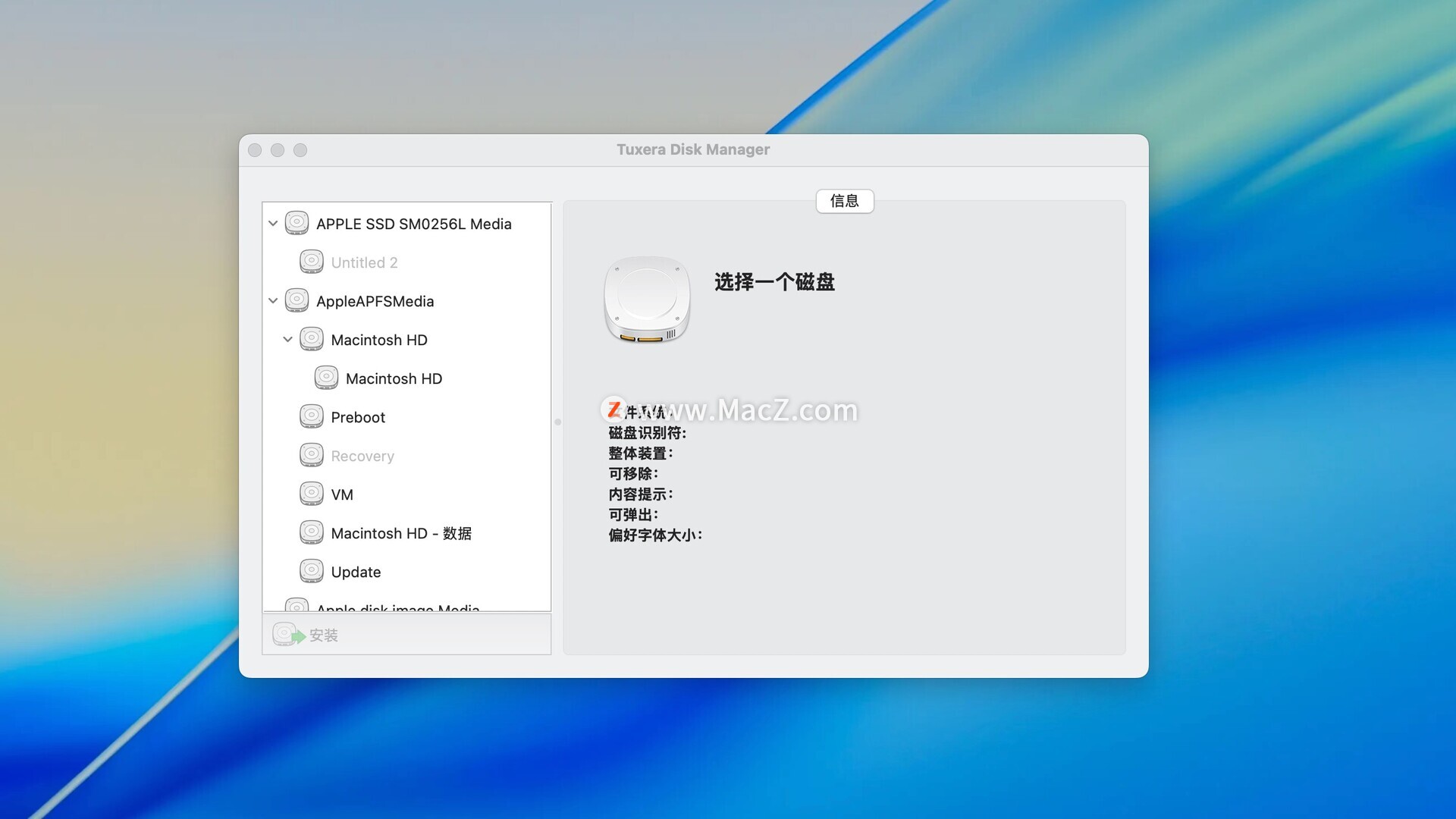Click the Recovery volume icon
The width and height of the screenshot is (1456, 819).
pos(312,455)
